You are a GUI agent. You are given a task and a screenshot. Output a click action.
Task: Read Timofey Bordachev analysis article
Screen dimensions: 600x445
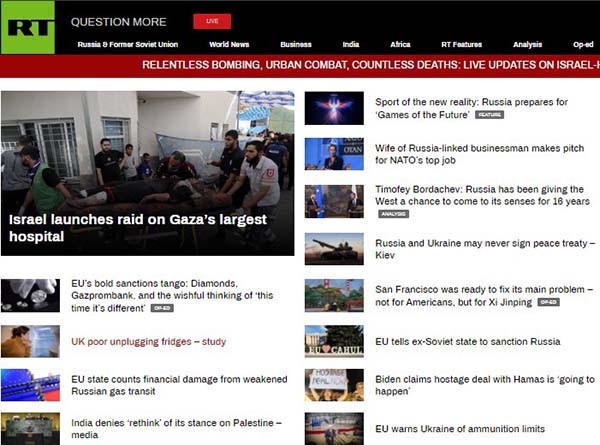[482, 195]
